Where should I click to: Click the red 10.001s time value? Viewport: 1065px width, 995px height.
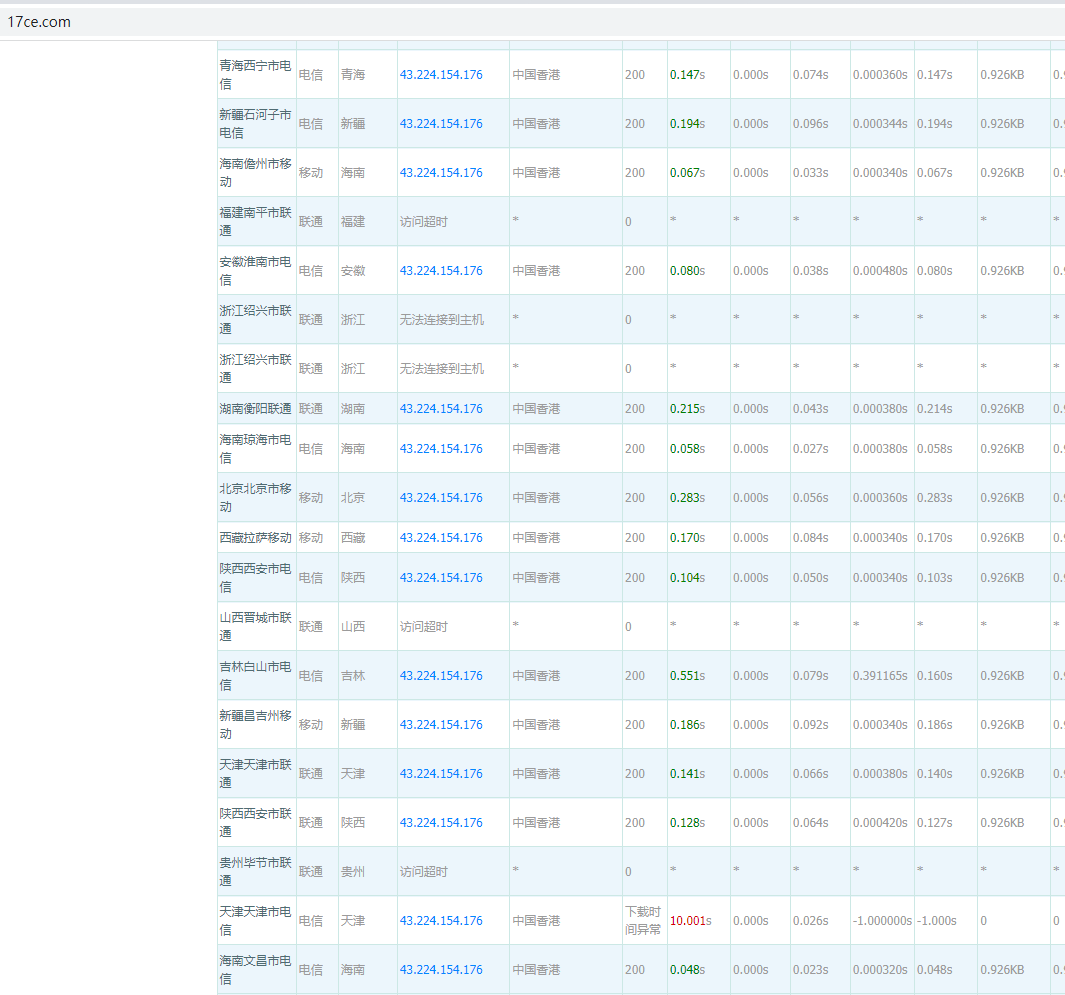tap(690, 921)
